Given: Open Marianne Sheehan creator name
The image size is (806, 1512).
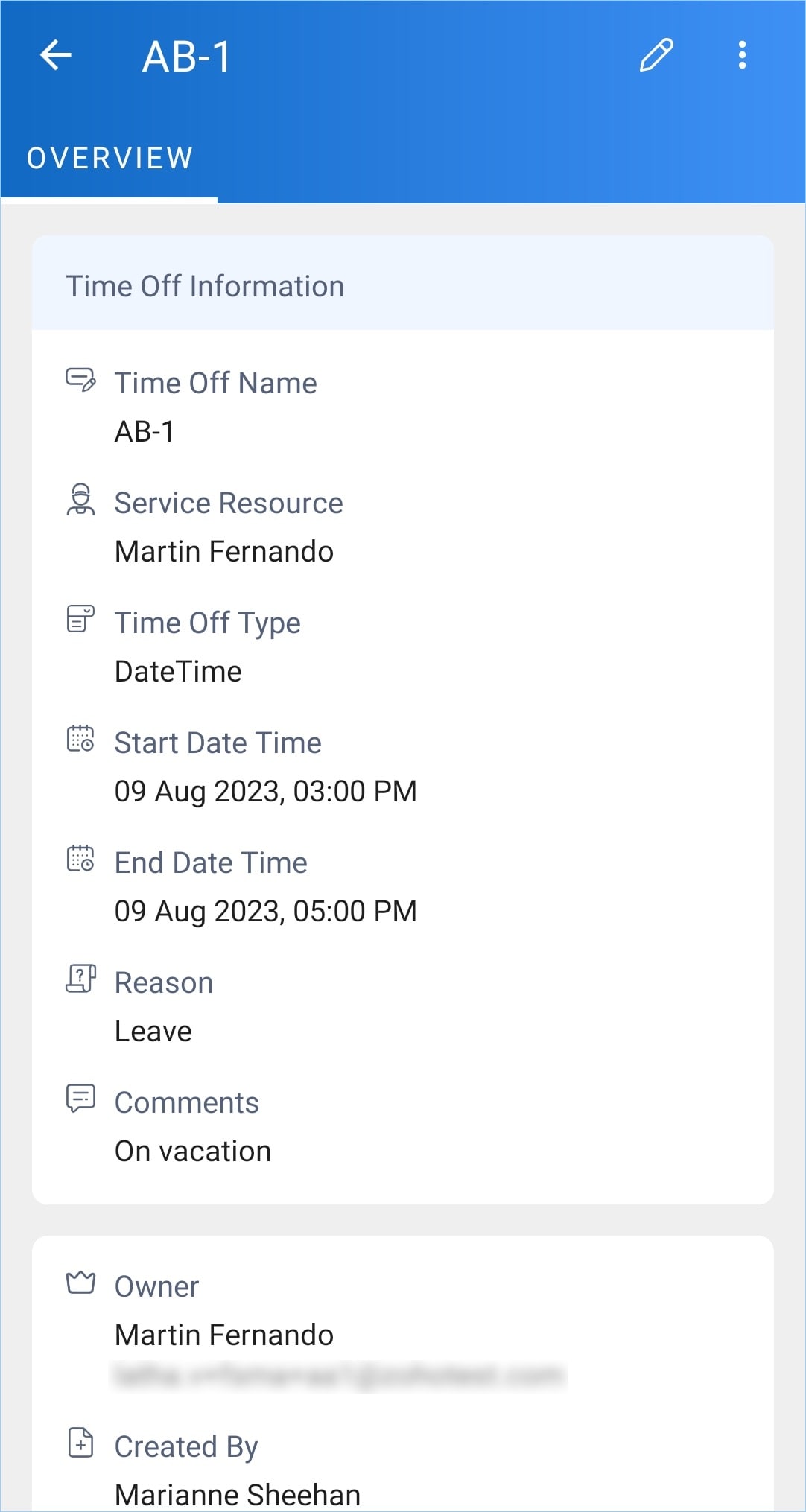Looking at the screenshot, I should (238, 1495).
